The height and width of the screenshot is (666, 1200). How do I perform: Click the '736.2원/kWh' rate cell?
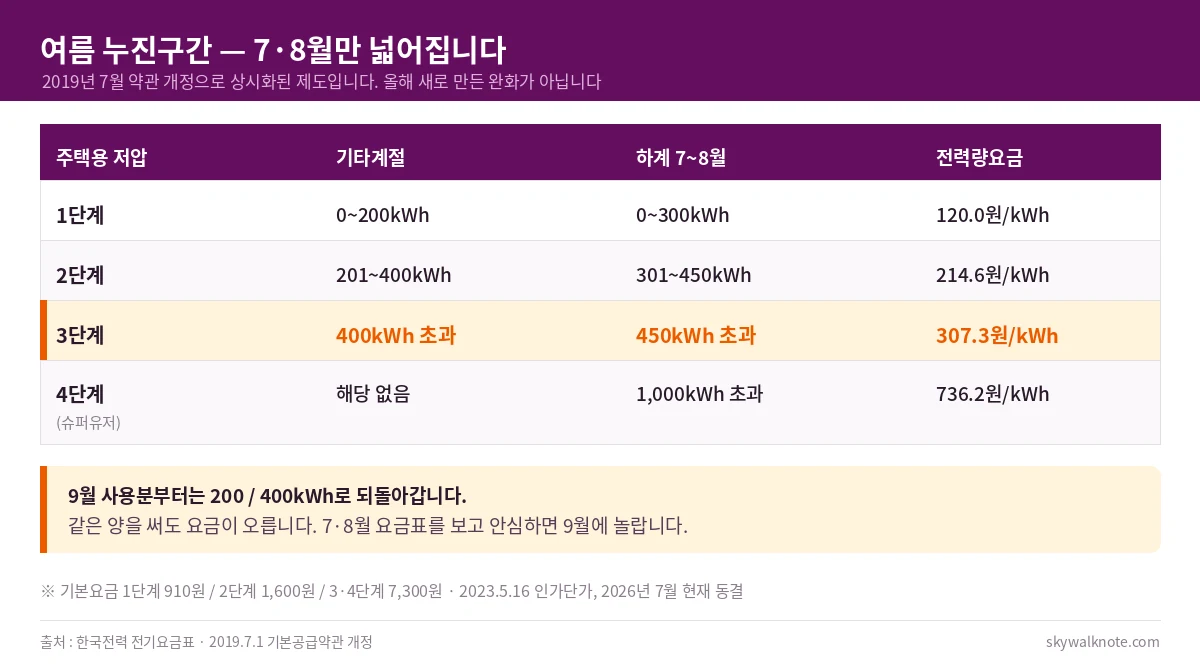click(993, 394)
